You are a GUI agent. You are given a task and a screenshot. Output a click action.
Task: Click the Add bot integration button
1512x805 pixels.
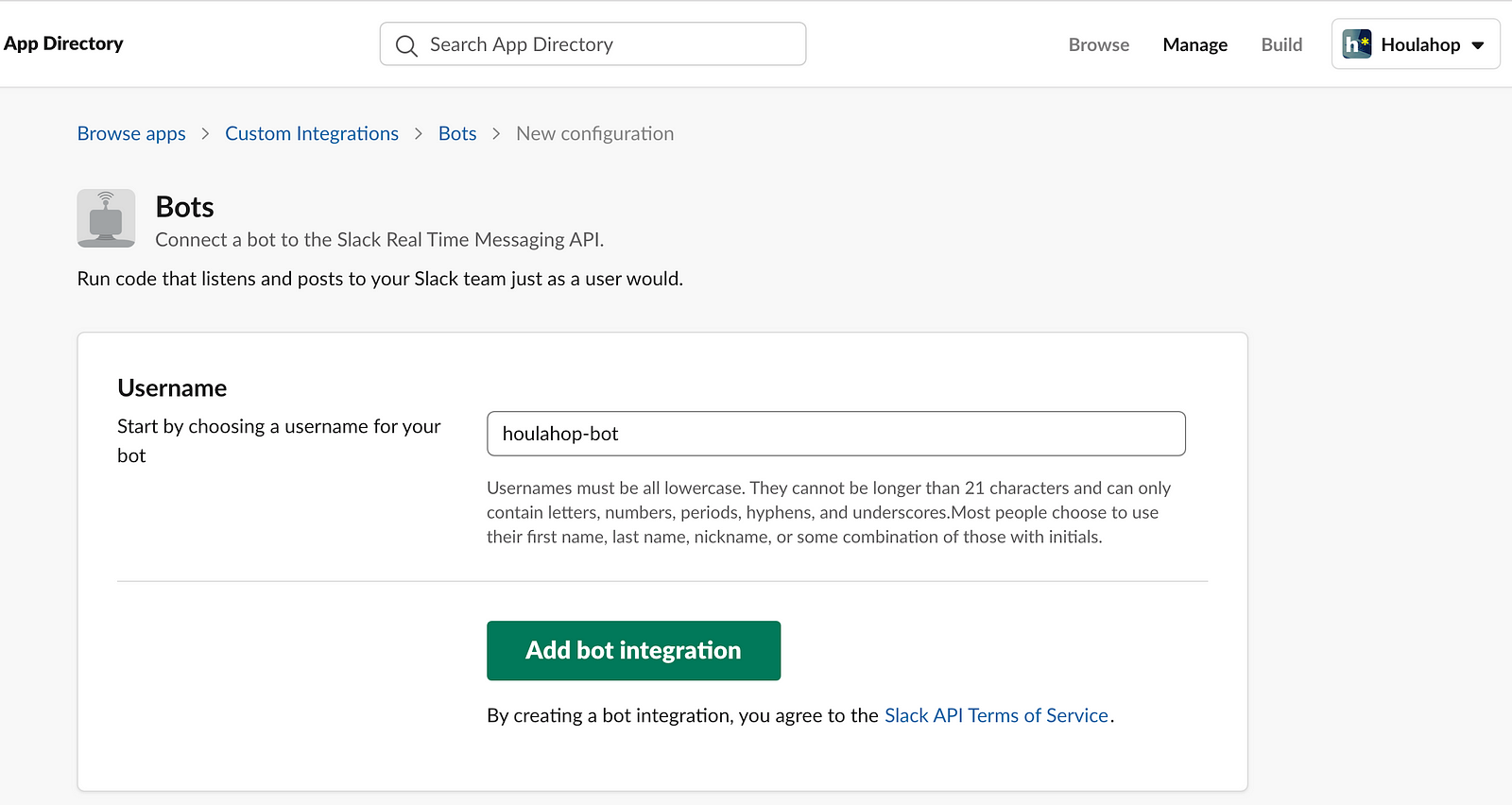click(x=633, y=650)
